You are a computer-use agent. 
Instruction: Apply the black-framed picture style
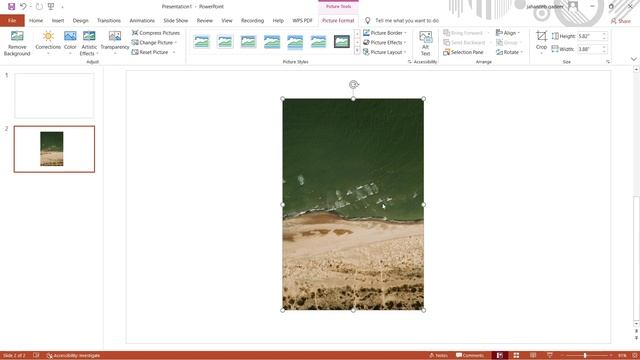342,42
